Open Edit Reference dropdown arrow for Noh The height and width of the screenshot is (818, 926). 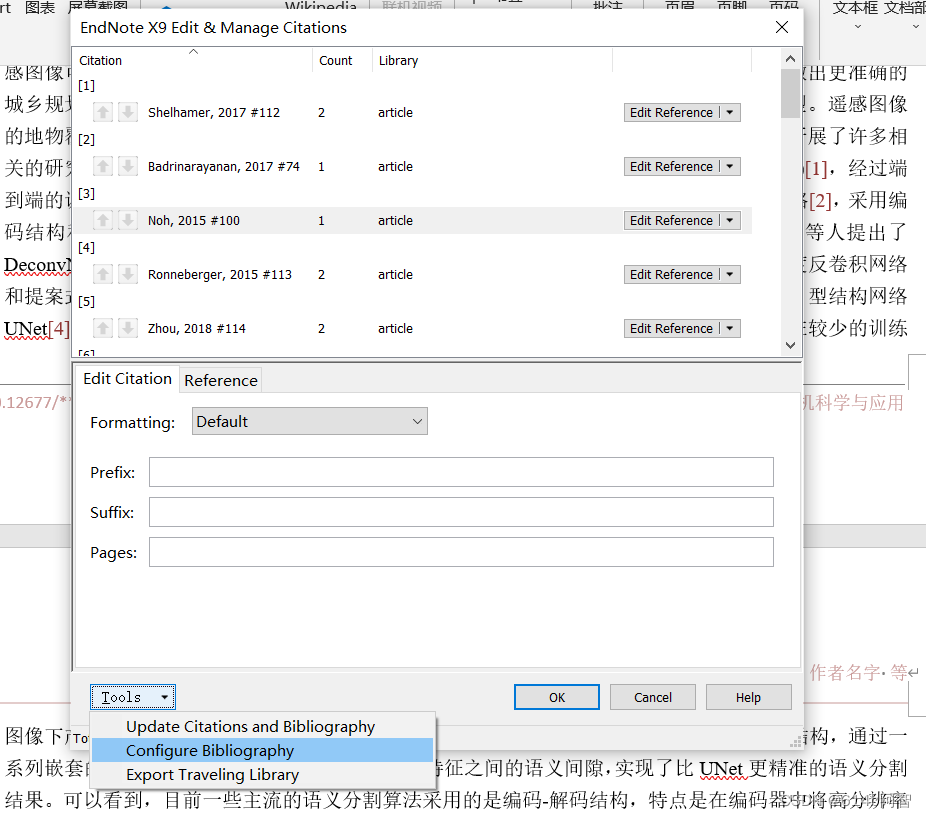pos(731,220)
